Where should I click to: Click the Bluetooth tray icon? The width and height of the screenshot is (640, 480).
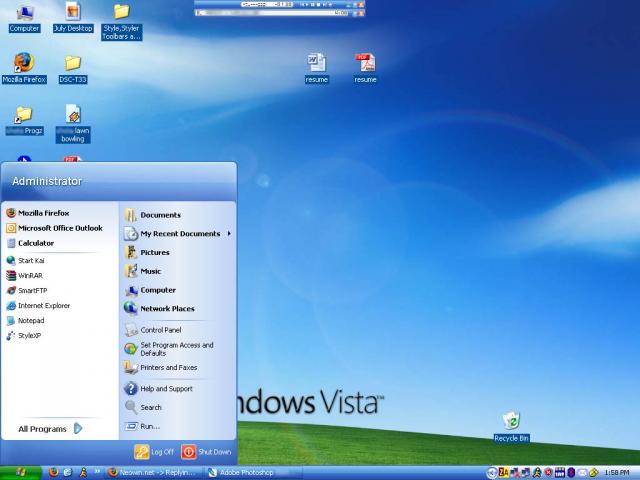point(571,473)
